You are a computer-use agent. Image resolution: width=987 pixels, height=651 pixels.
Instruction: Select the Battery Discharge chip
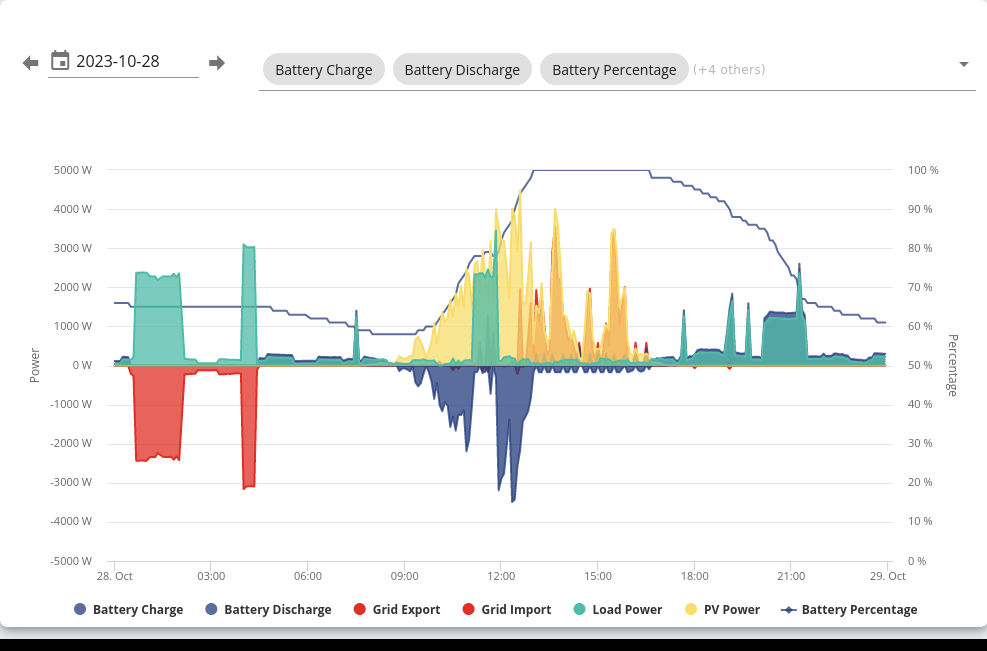(x=462, y=69)
